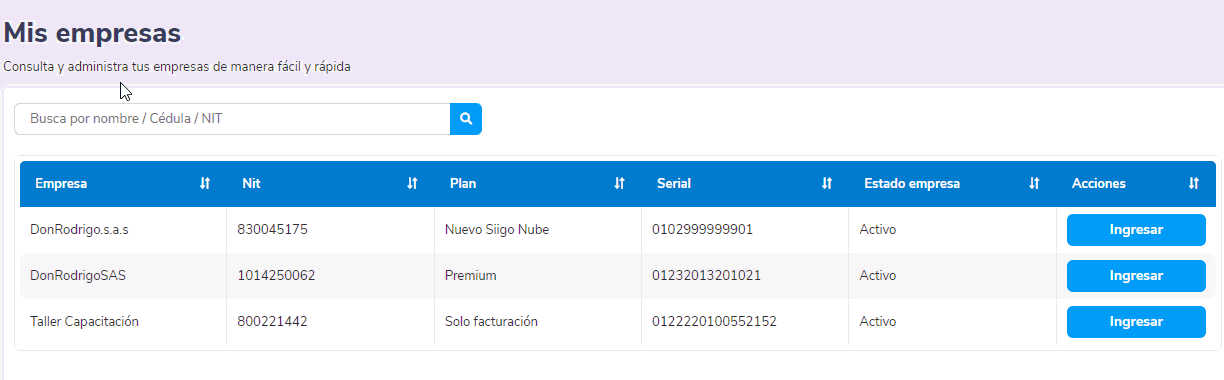
Task: Sort by the Acciones column icon
Action: (1193, 184)
